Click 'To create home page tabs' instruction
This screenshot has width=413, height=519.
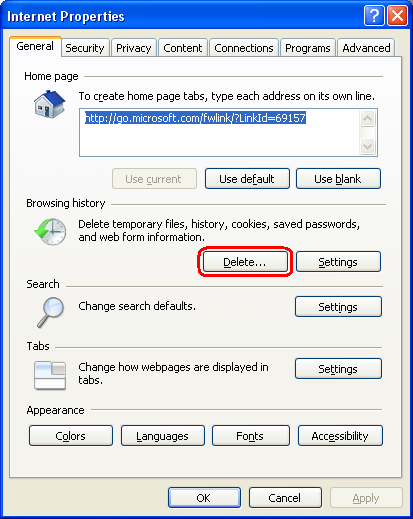(227, 96)
